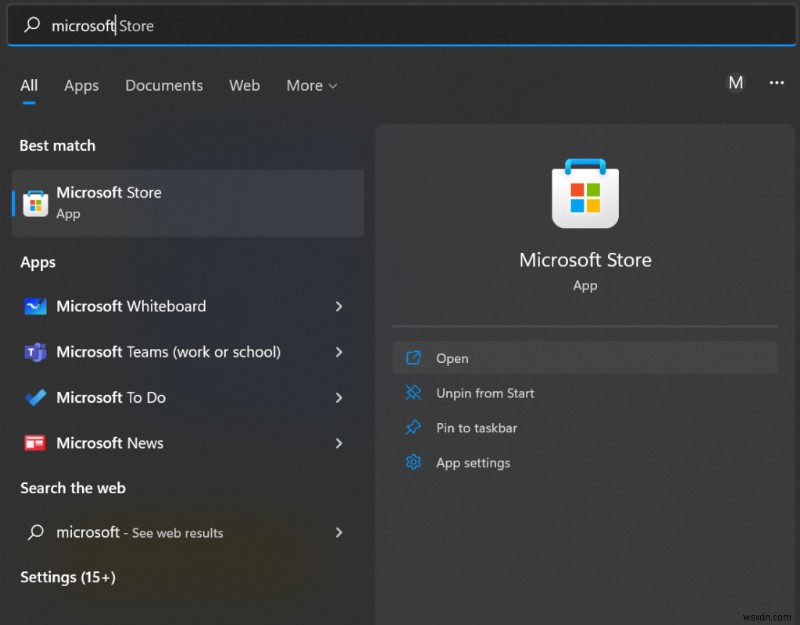
Task: Open the More filter dropdown
Action: (311, 86)
